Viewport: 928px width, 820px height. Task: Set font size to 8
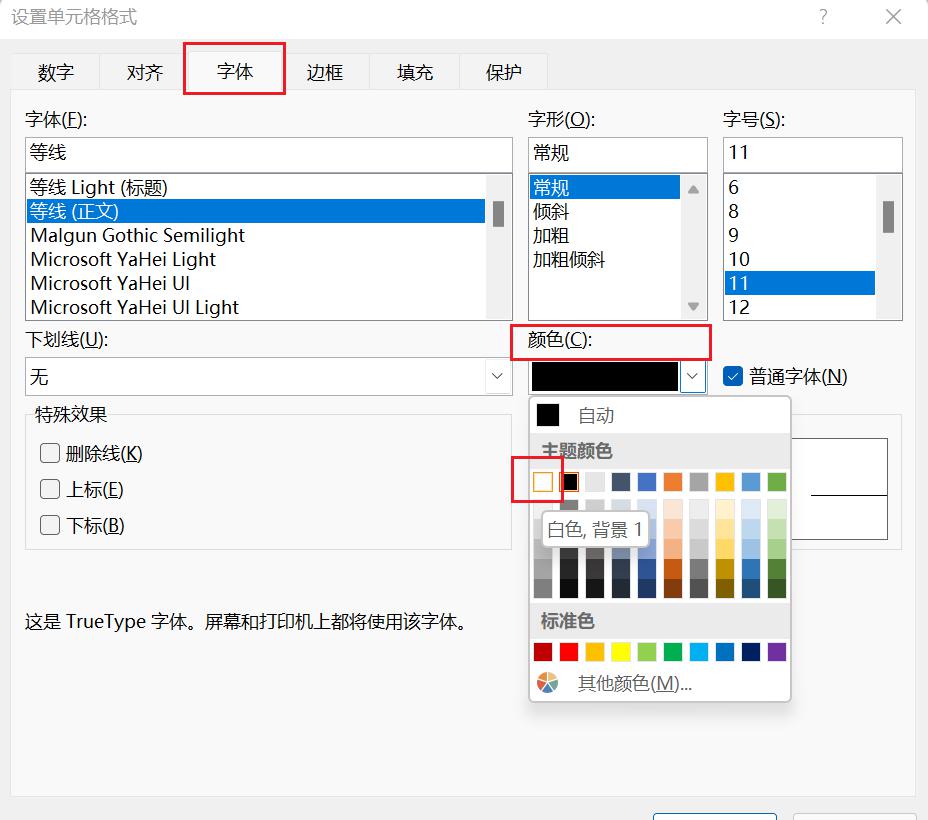(x=800, y=211)
